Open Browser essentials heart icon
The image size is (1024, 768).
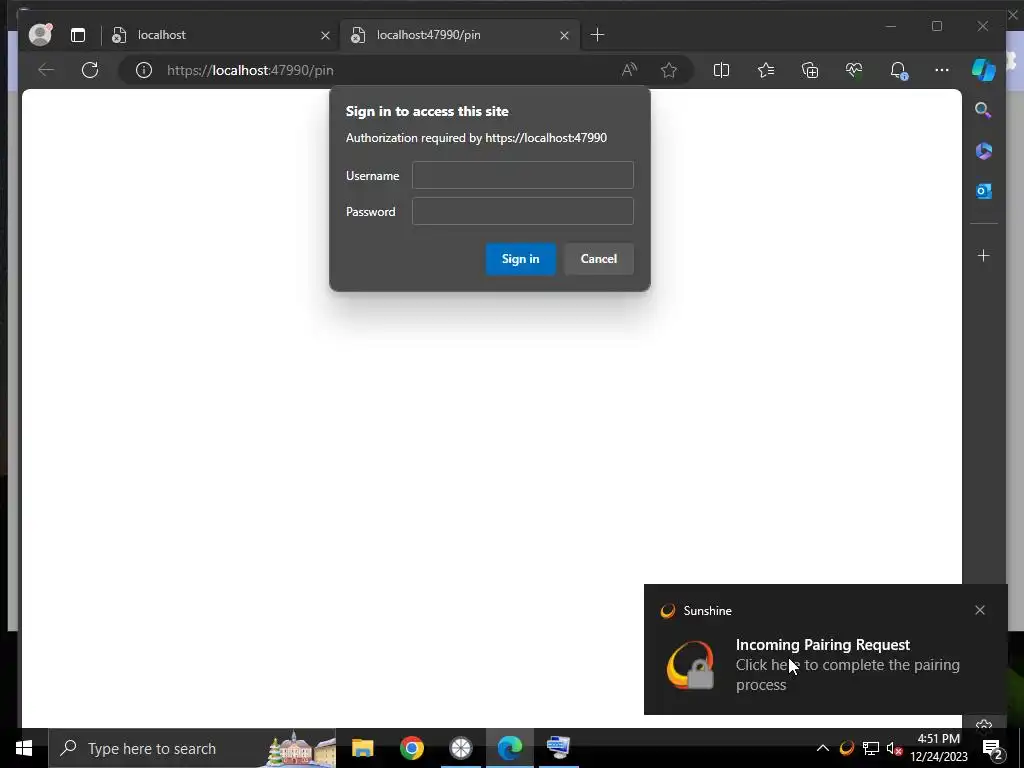(854, 70)
